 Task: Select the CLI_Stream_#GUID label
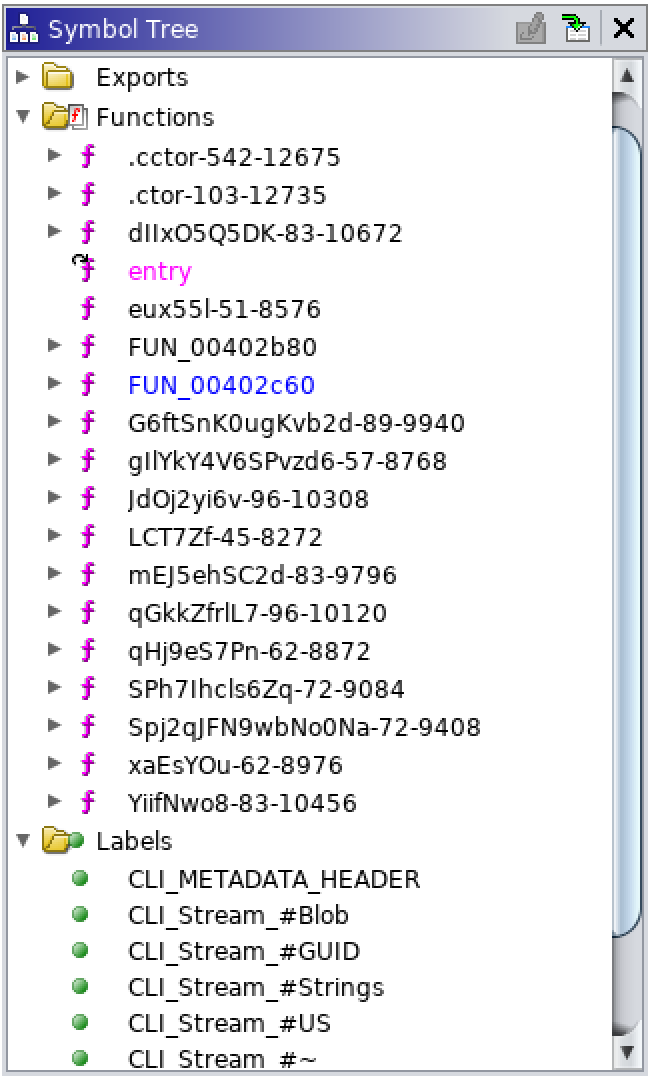[243, 951]
